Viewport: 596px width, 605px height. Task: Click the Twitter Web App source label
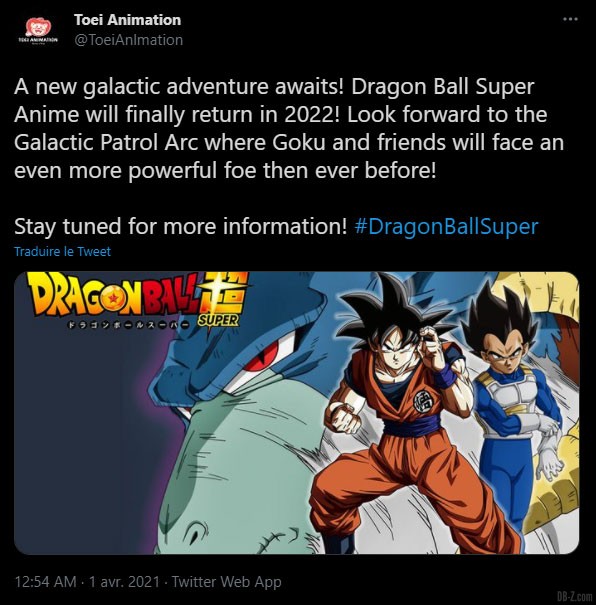(x=226, y=582)
